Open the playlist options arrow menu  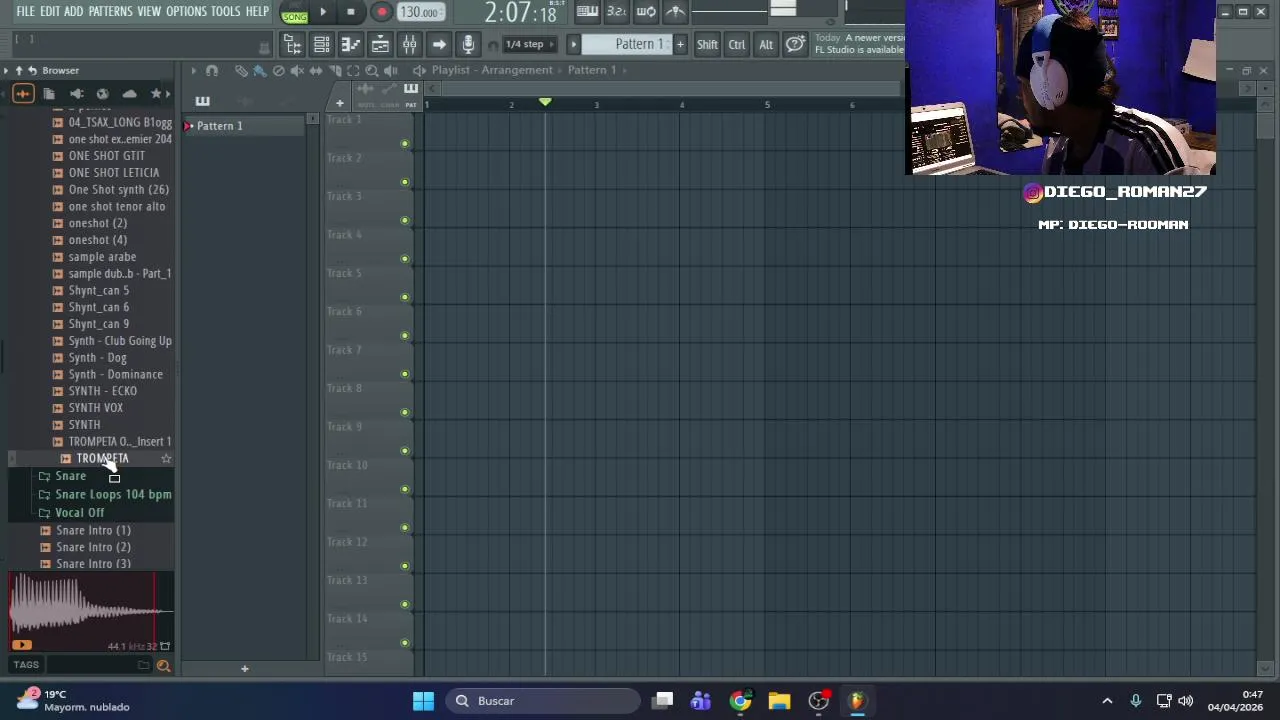click(x=194, y=70)
